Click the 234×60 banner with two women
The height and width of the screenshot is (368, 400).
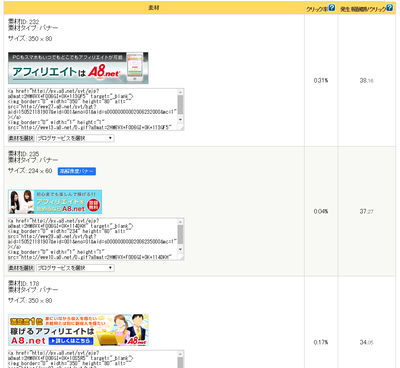55,202
